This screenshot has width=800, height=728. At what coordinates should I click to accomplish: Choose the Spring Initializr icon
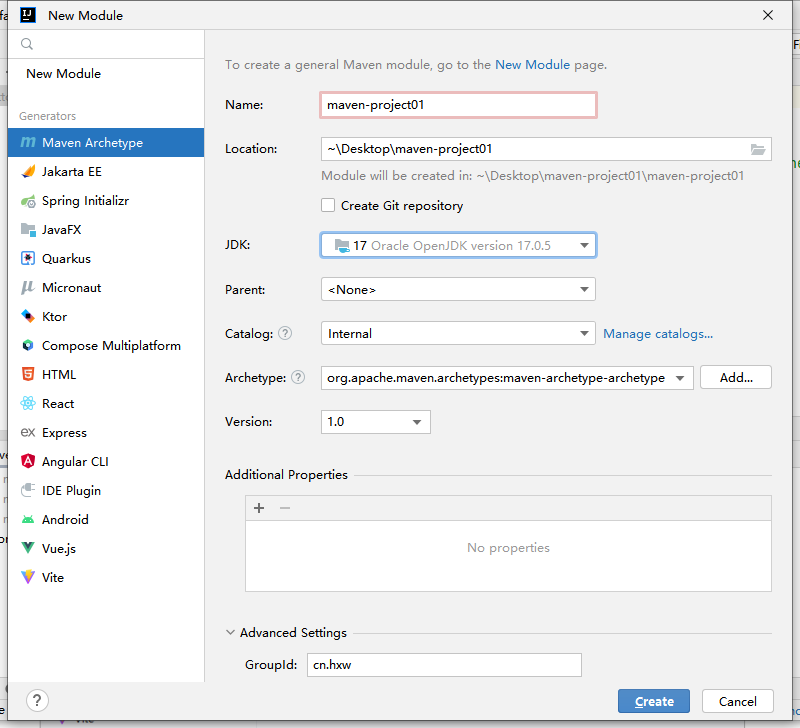coord(28,201)
